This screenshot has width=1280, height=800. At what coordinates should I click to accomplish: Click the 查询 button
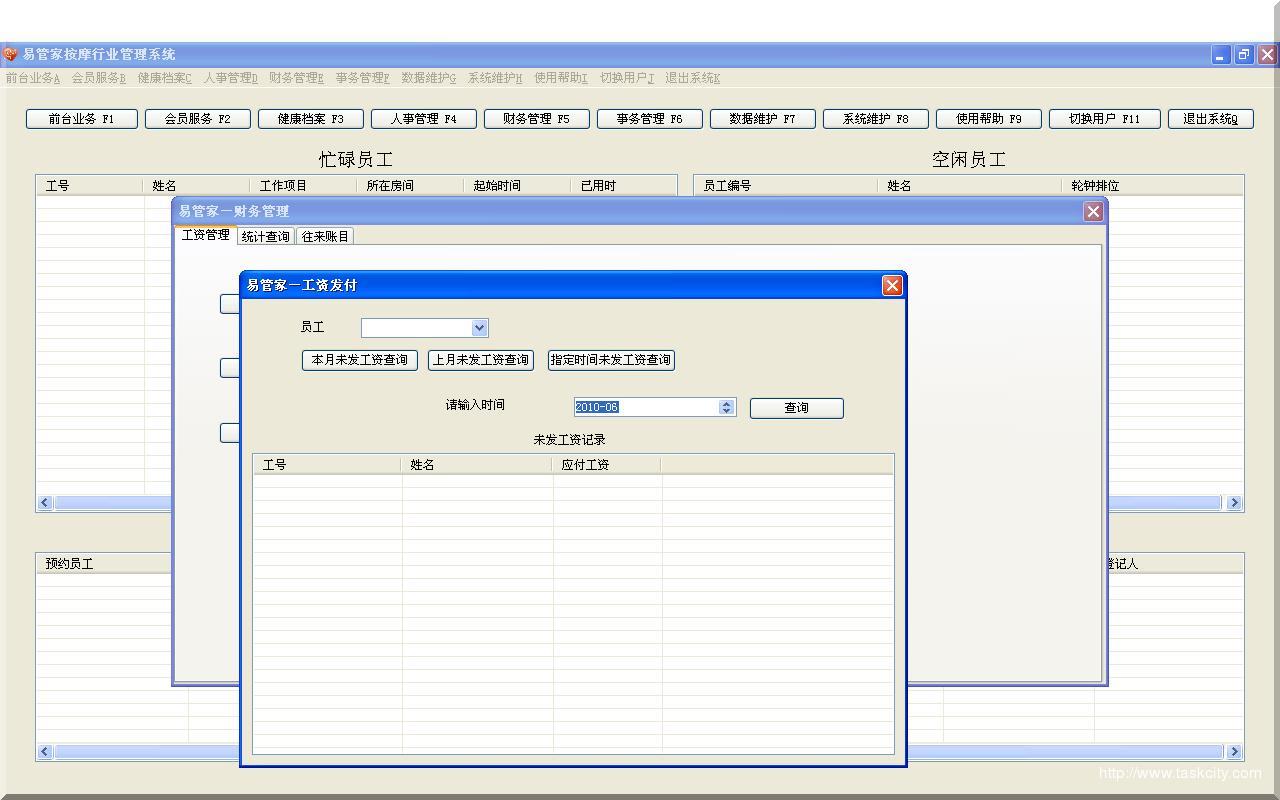796,408
